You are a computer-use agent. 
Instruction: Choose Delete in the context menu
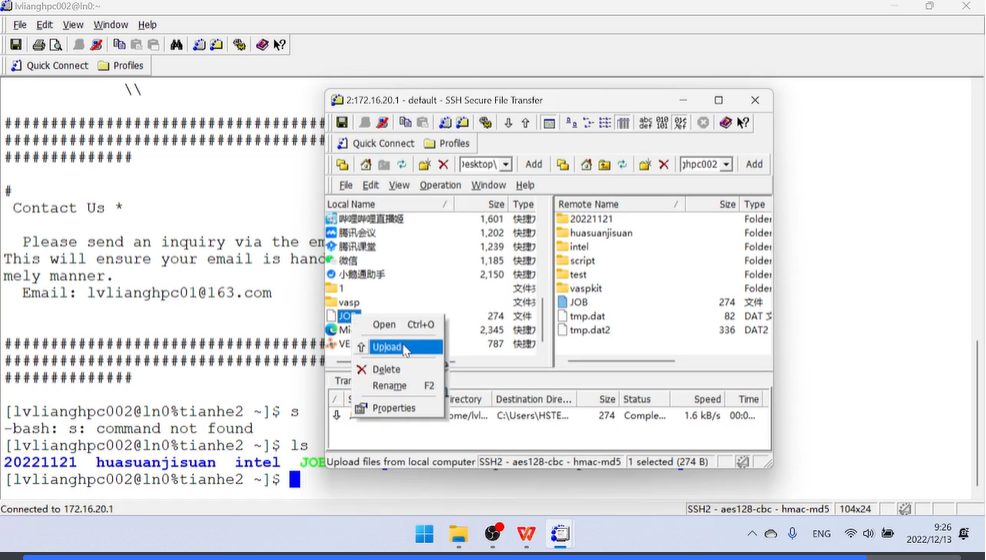(398, 370)
